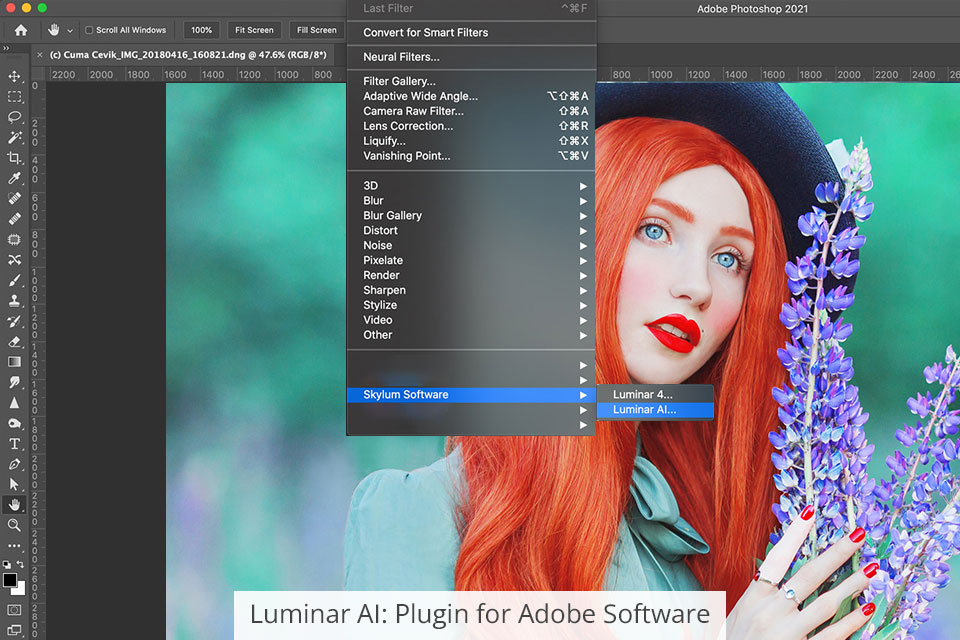Toggle Quick Mask mode icon
960x640 pixels.
click(14, 609)
